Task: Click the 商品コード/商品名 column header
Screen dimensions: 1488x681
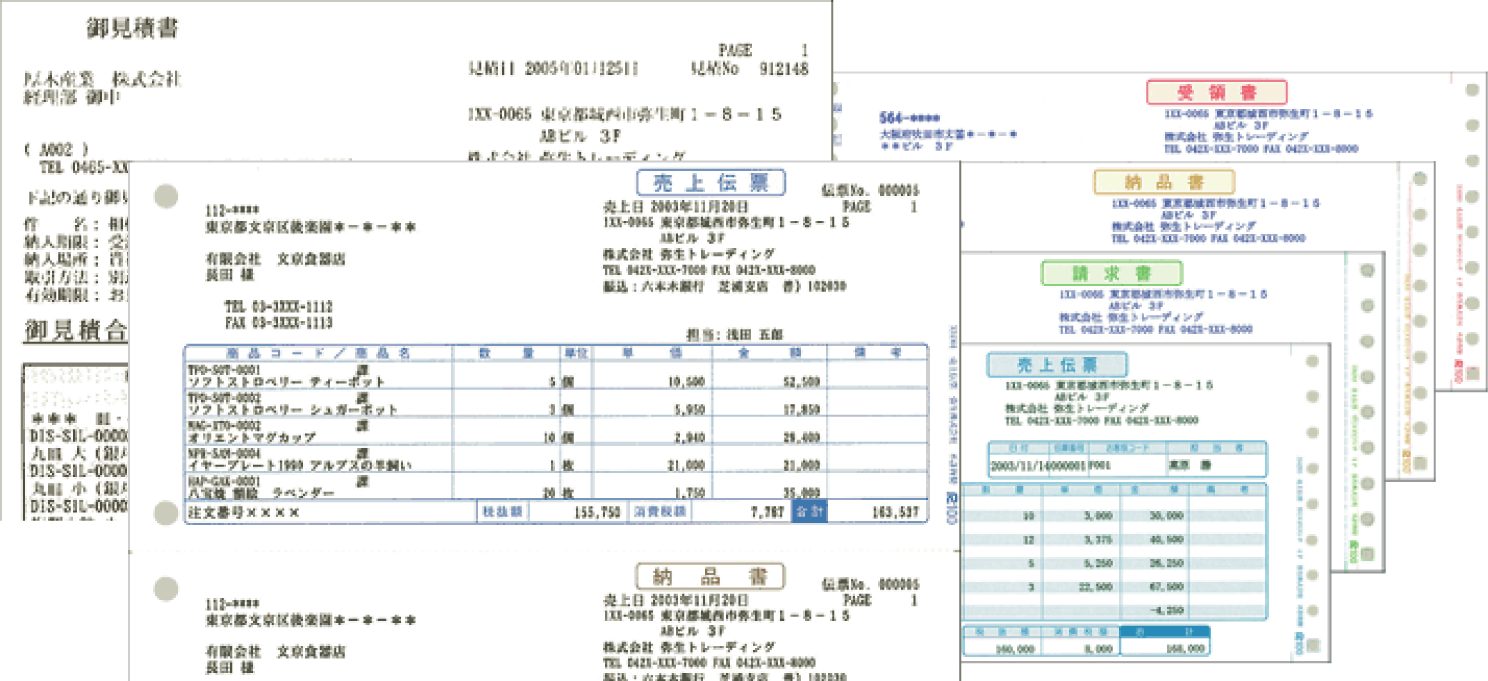Action: [x=318, y=353]
